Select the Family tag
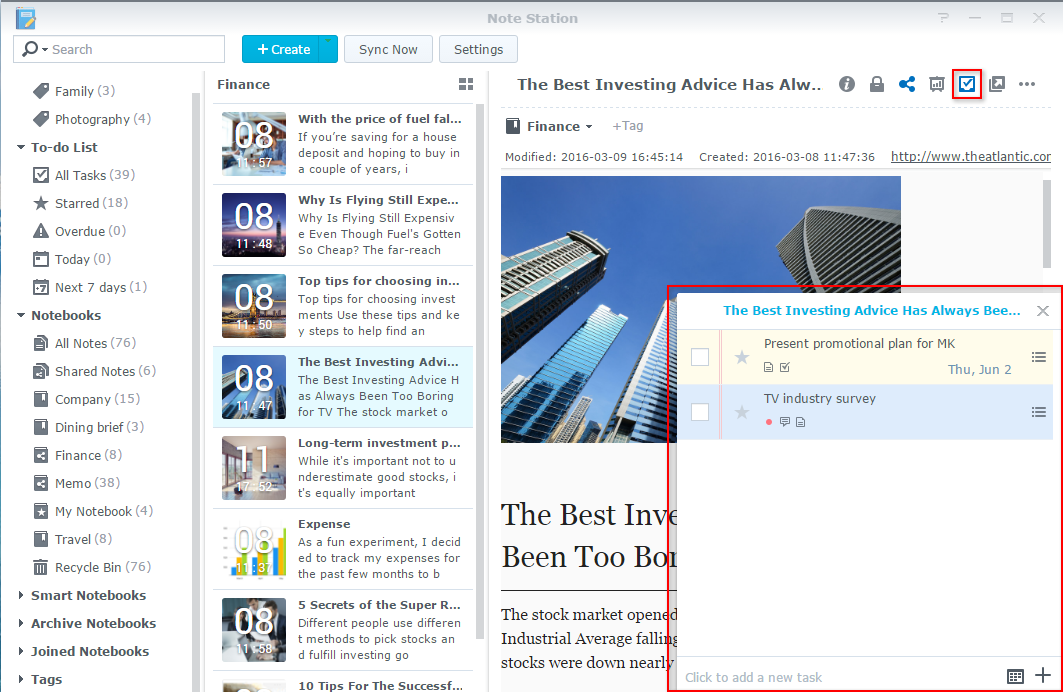The image size is (1063, 692). pyautogui.click(x=74, y=91)
